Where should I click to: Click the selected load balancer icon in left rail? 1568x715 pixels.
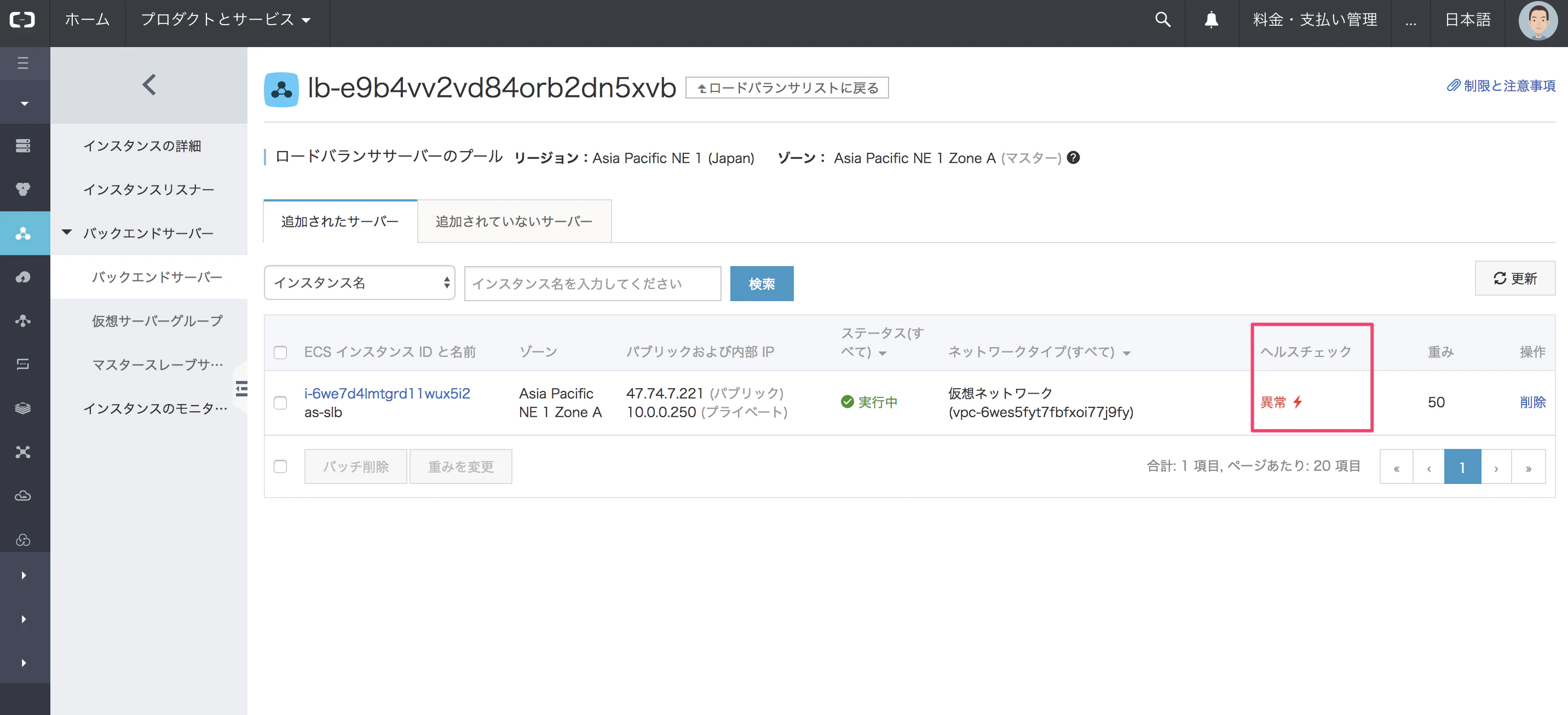click(23, 233)
